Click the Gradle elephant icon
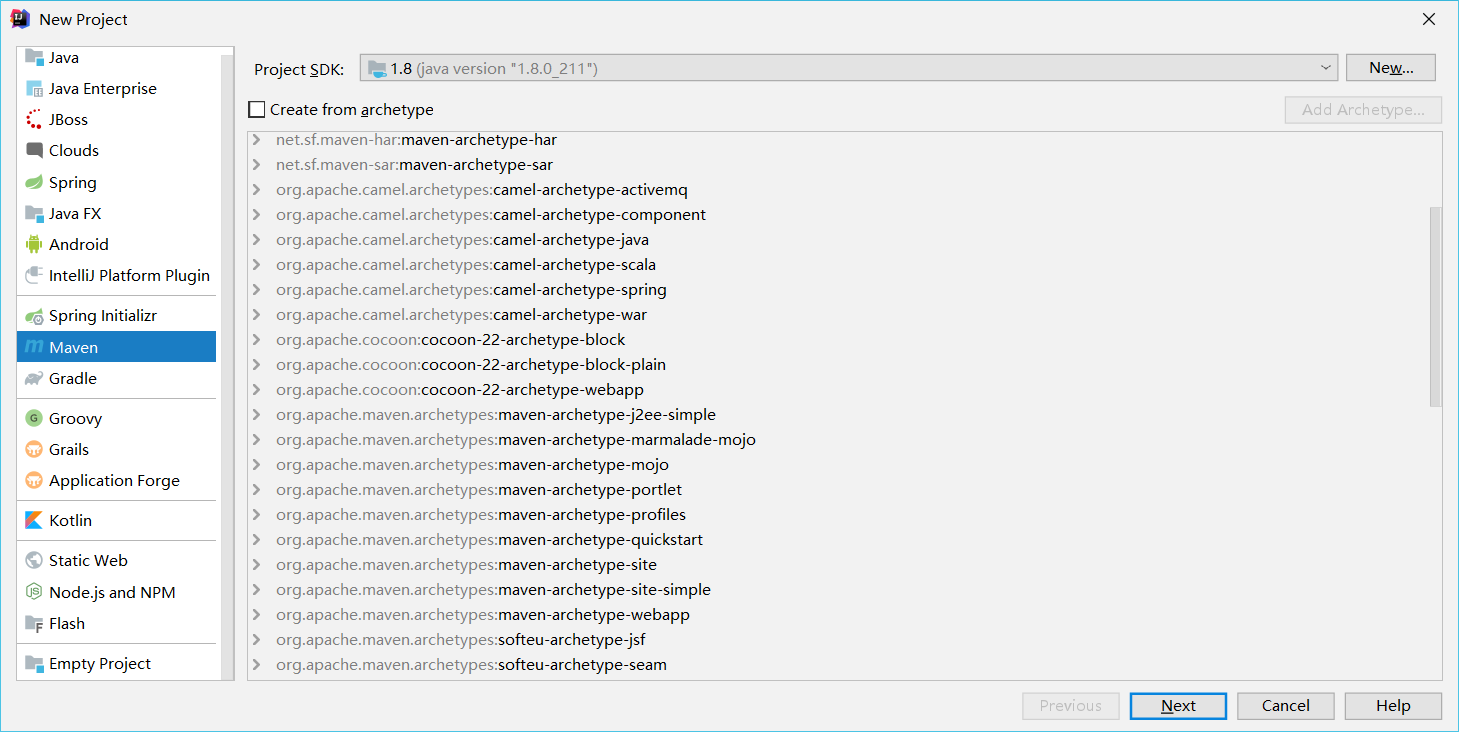Screen dimensions: 1459x732 click(x=34, y=378)
